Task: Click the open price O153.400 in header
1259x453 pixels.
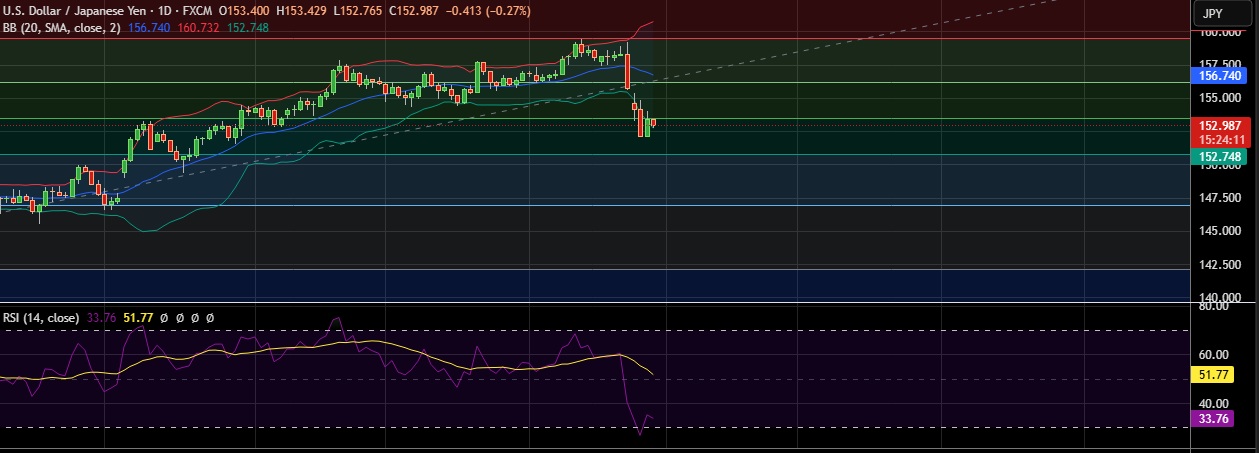Action: click(246, 11)
